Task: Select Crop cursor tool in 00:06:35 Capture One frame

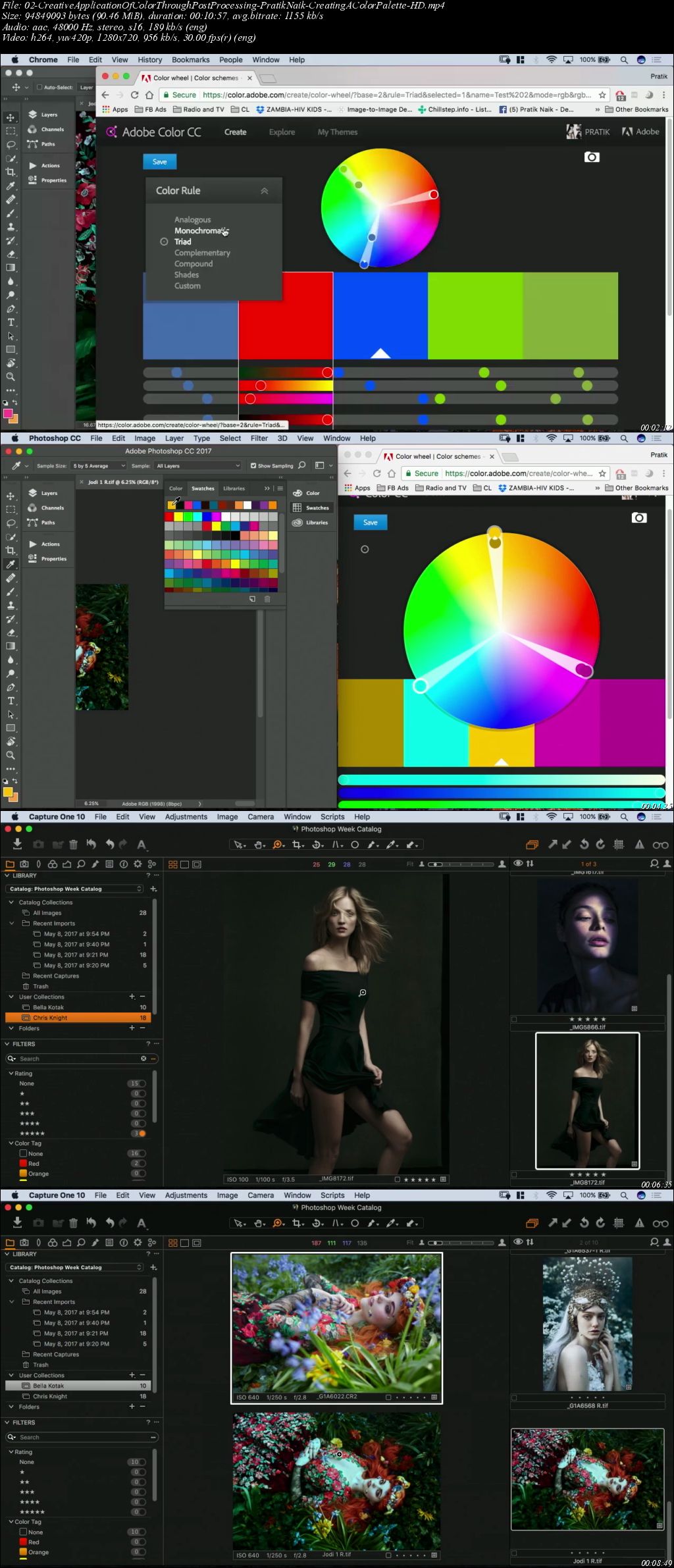Action: pos(298,845)
